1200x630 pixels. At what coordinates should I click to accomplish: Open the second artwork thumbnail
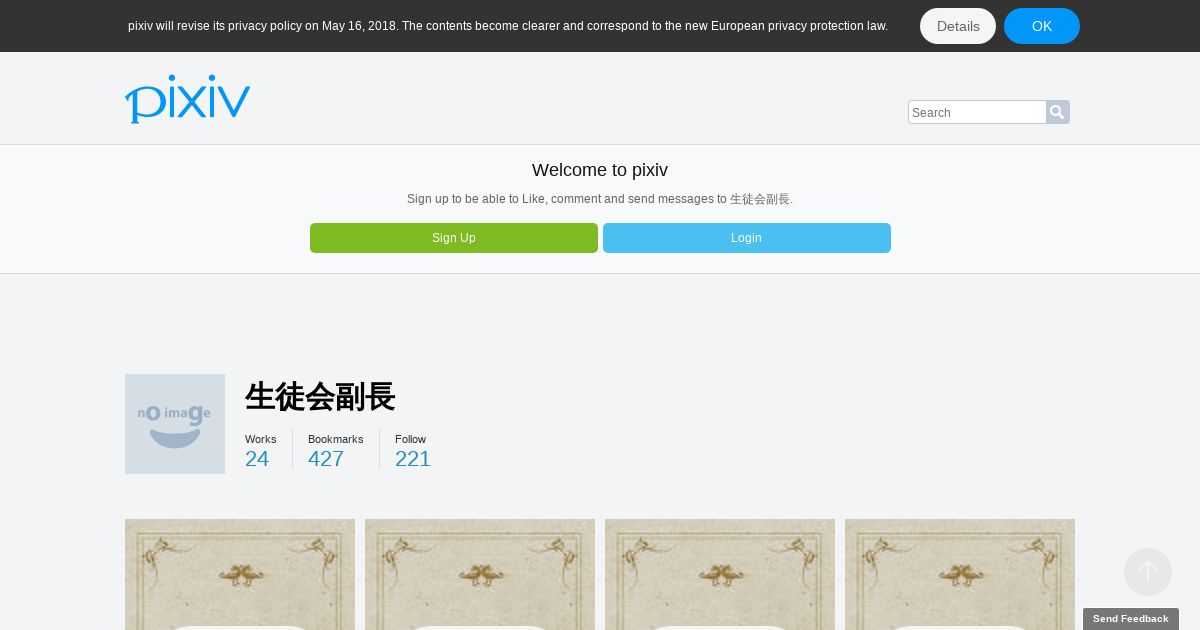click(480, 574)
